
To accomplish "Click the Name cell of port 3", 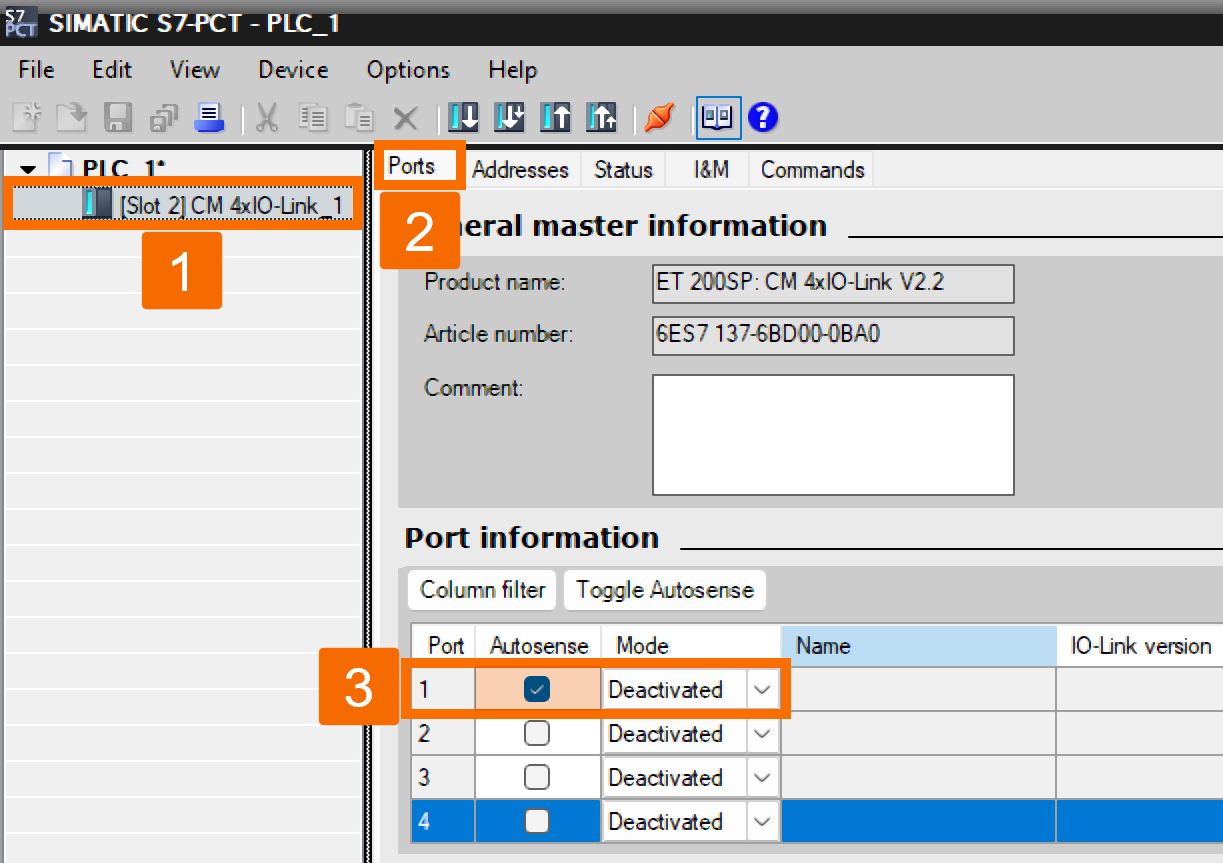I will pos(919,777).
